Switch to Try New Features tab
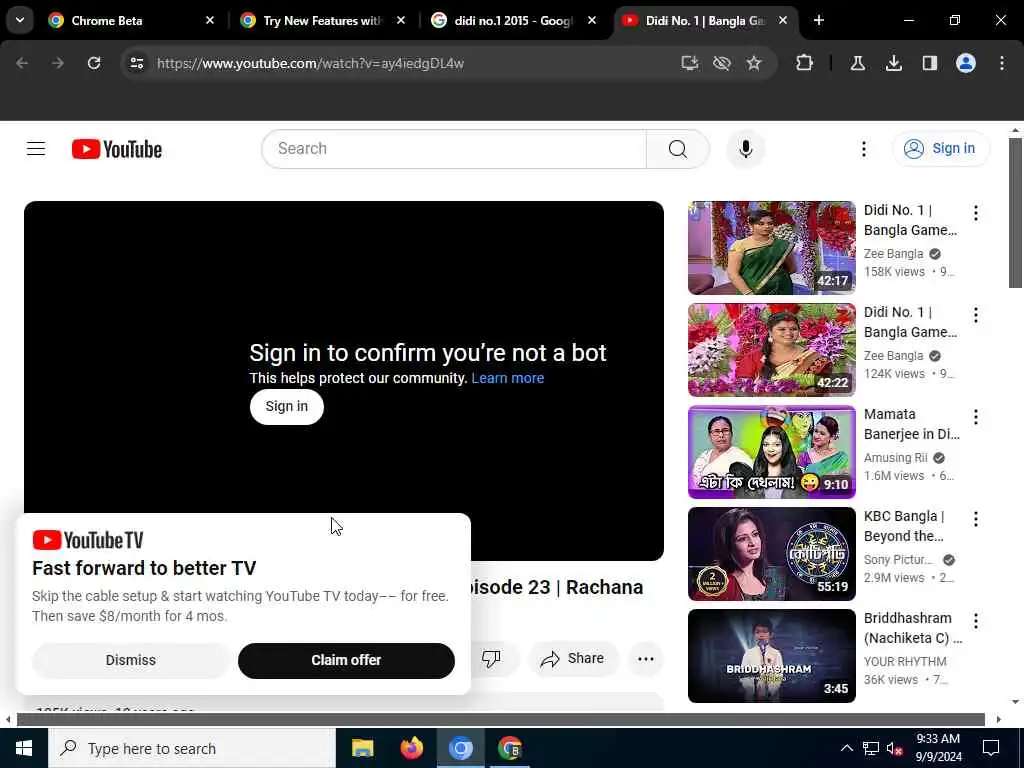This screenshot has height=768, width=1024. coord(323,20)
